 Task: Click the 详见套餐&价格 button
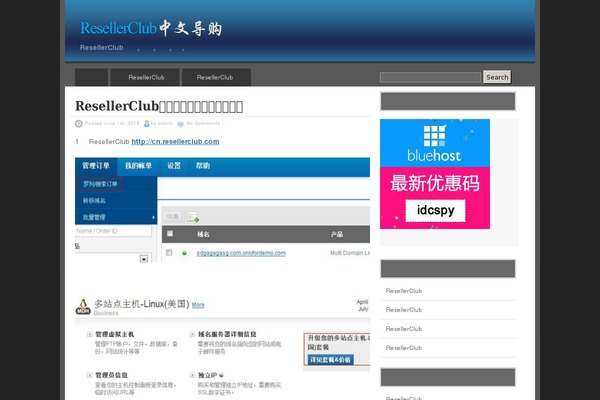point(331,360)
